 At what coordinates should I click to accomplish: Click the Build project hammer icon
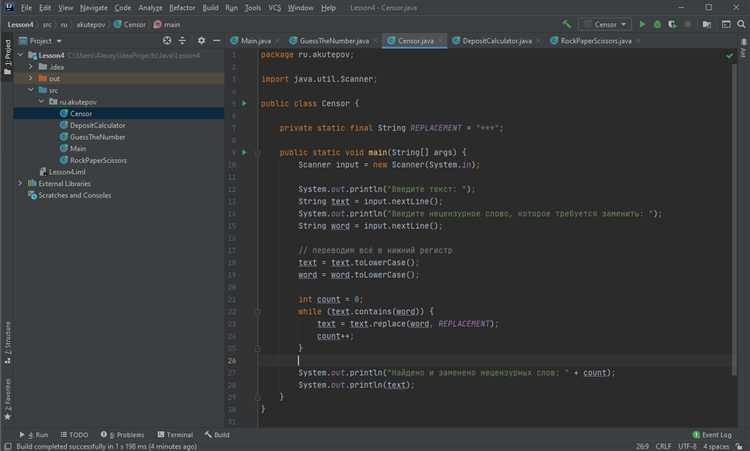(566, 24)
